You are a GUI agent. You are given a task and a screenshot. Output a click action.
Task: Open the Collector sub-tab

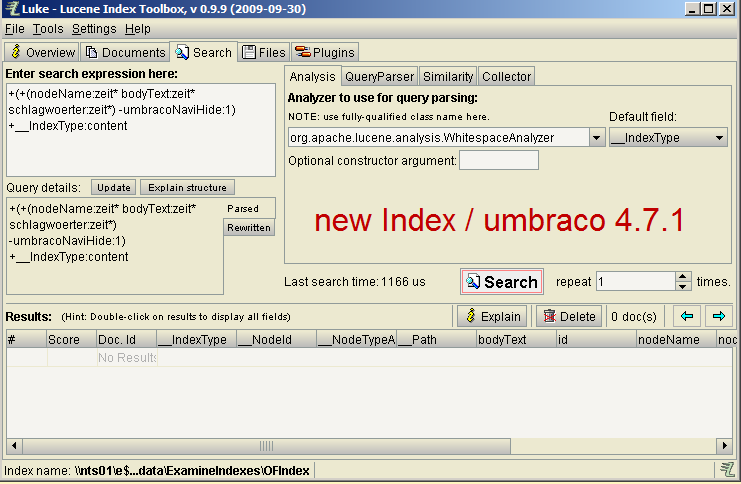pos(507,77)
